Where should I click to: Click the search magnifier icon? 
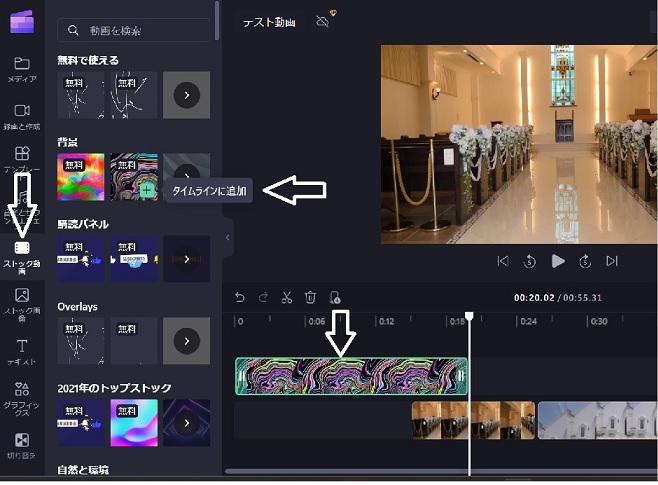pyautogui.click(x=73, y=30)
